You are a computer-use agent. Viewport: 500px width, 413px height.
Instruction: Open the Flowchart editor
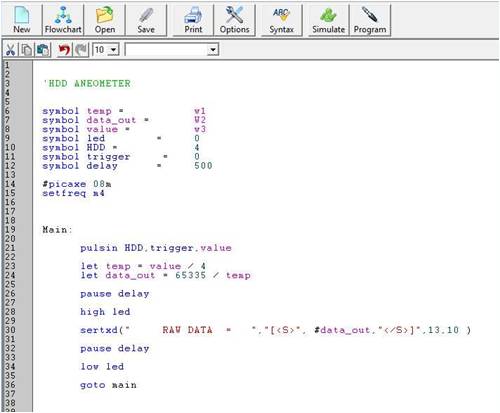(63, 19)
